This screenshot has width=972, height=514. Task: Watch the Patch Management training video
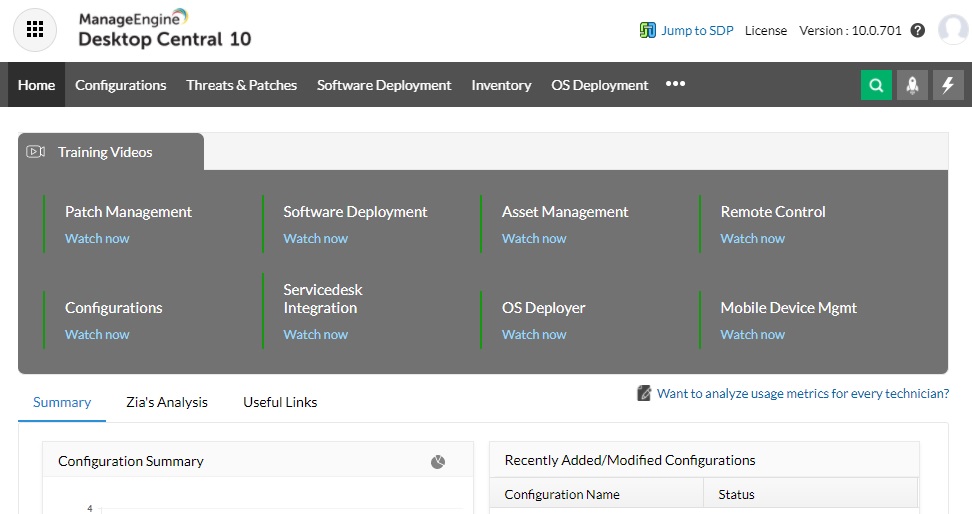coord(97,238)
